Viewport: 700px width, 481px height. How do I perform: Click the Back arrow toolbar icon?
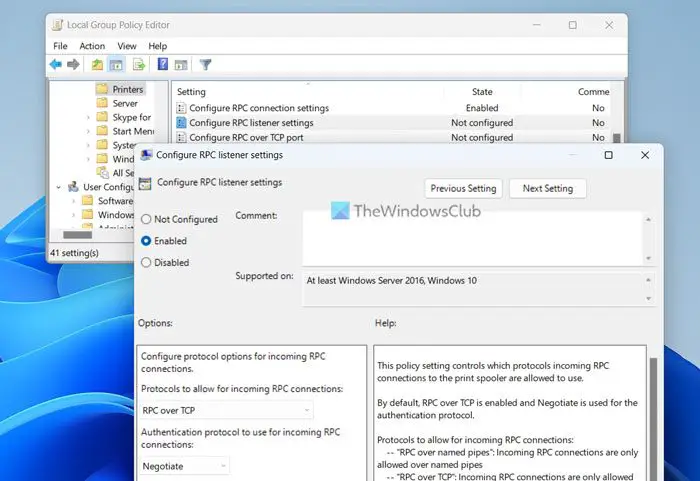[x=55, y=65]
